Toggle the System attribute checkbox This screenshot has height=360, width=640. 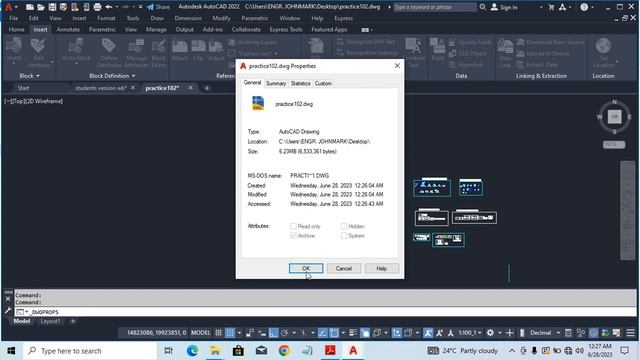click(344, 236)
